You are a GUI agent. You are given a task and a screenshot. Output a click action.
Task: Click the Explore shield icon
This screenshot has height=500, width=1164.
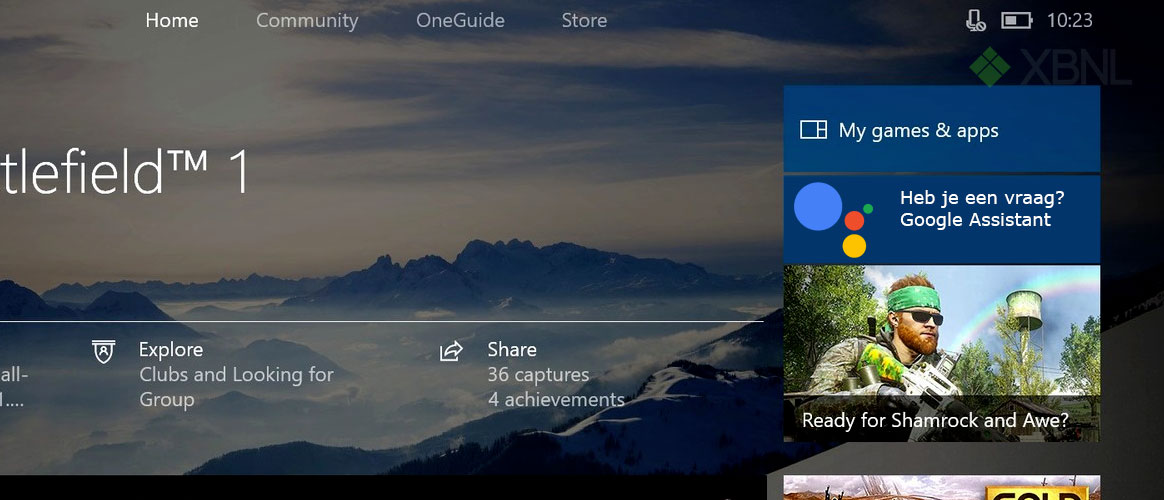click(103, 351)
